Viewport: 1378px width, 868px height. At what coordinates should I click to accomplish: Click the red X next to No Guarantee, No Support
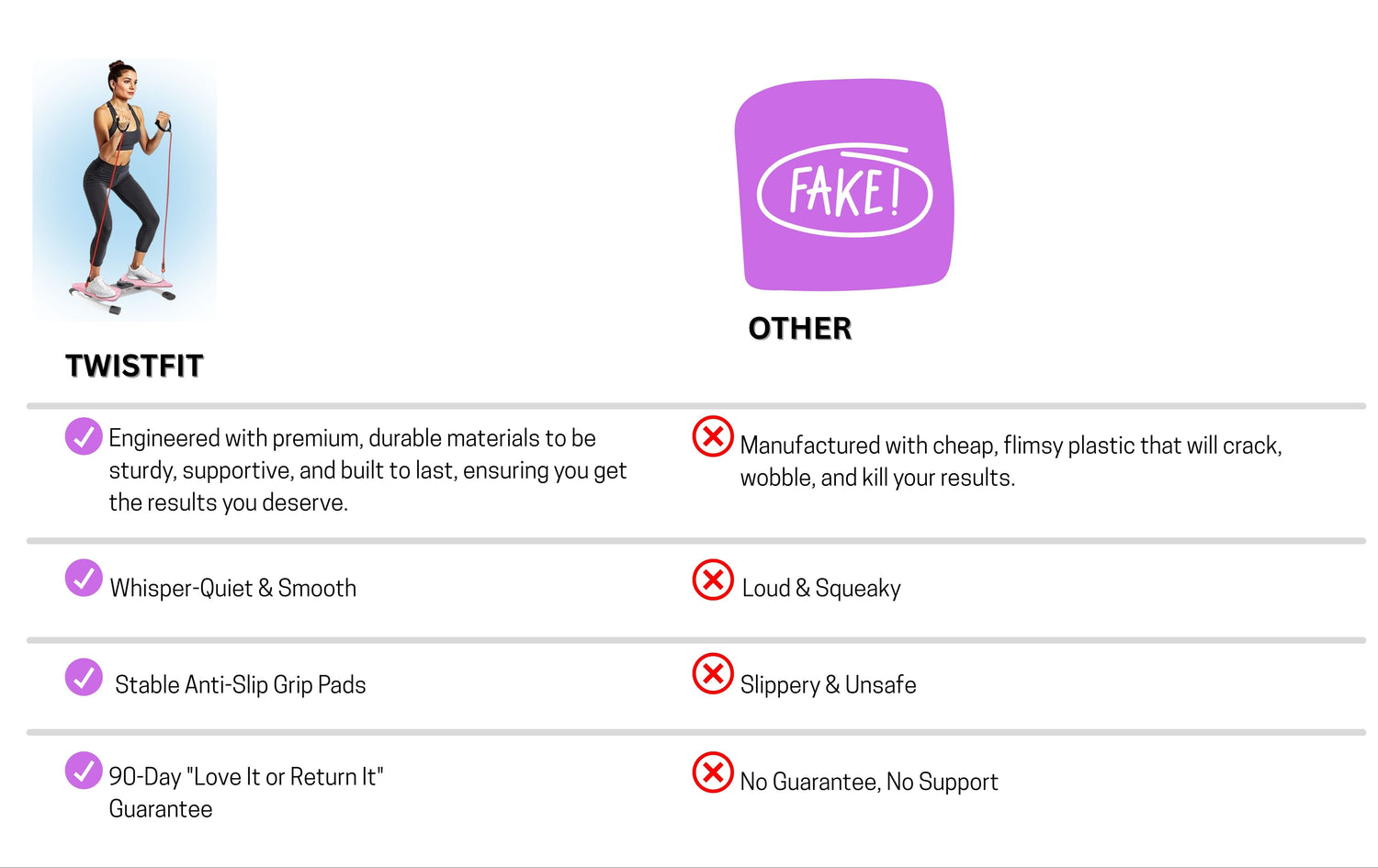[x=713, y=772]
